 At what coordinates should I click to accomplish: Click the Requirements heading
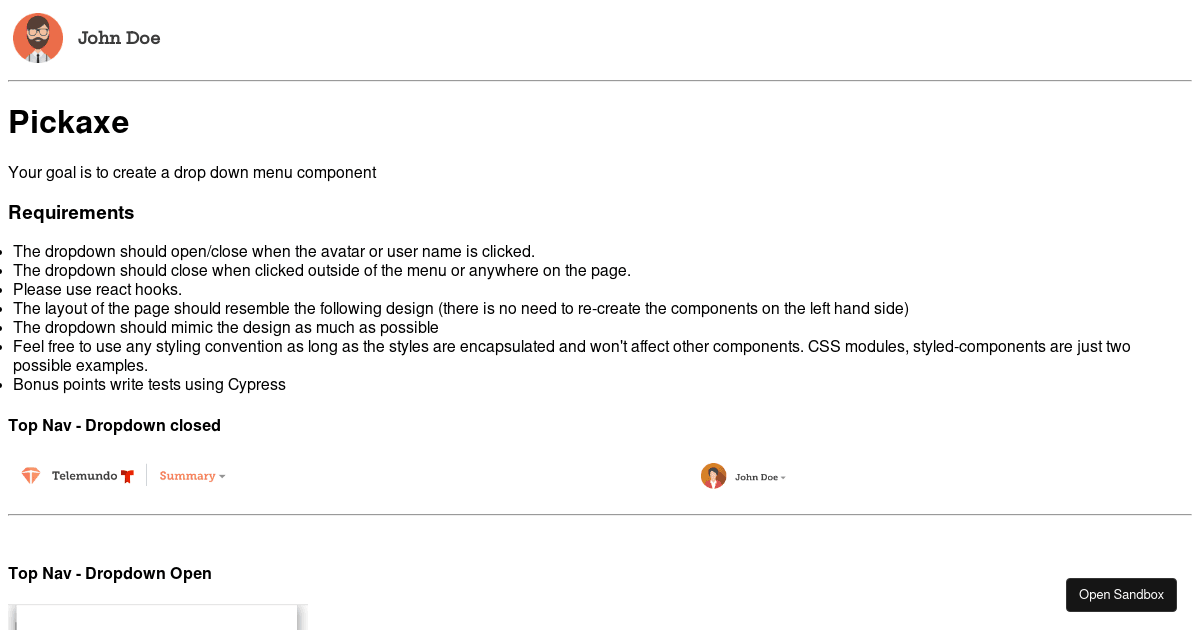(71, 213)
